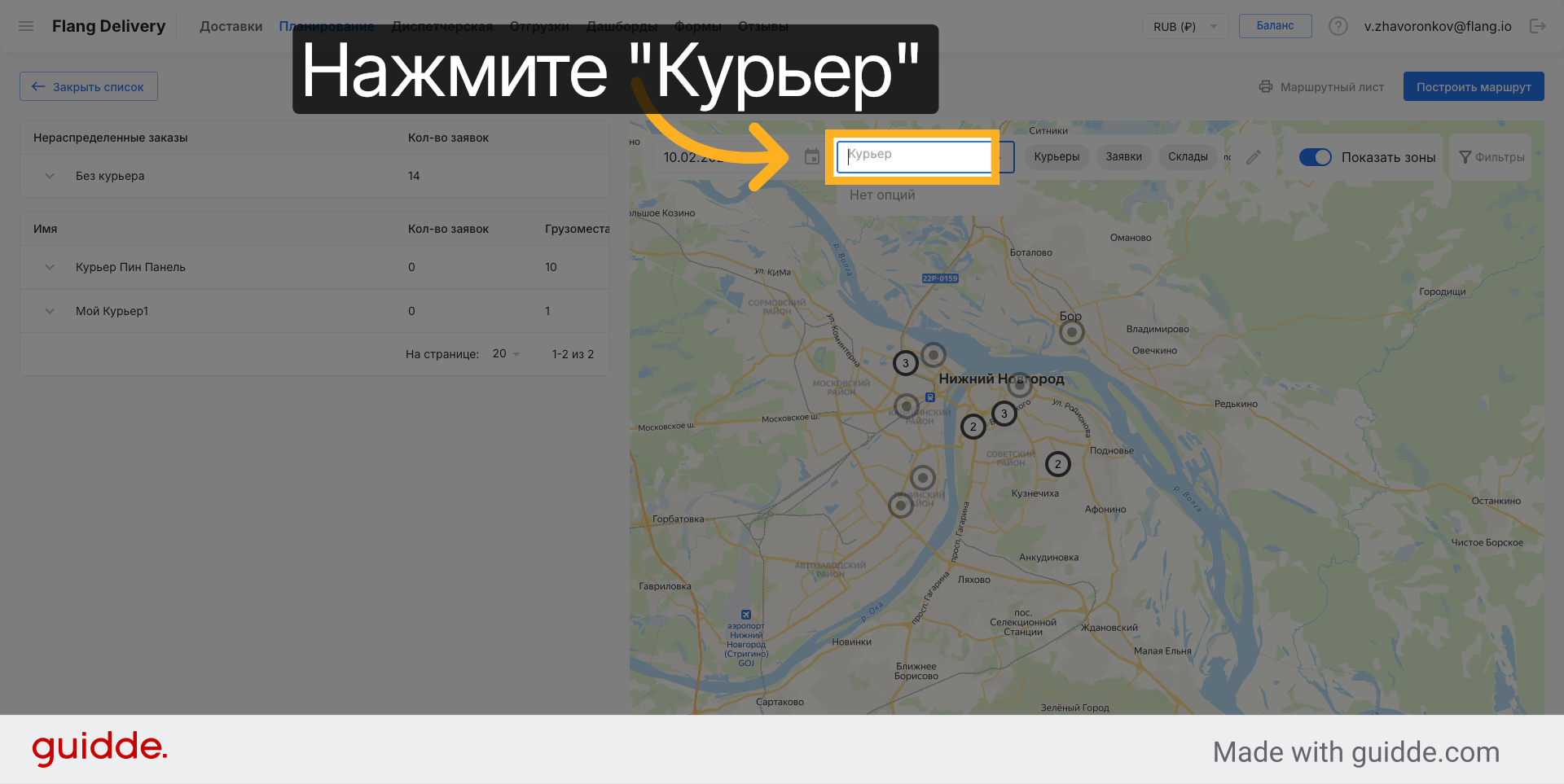Click the pencil edit icon beside Склады
Screen dimensions: 1564x784
(1254, 156)
